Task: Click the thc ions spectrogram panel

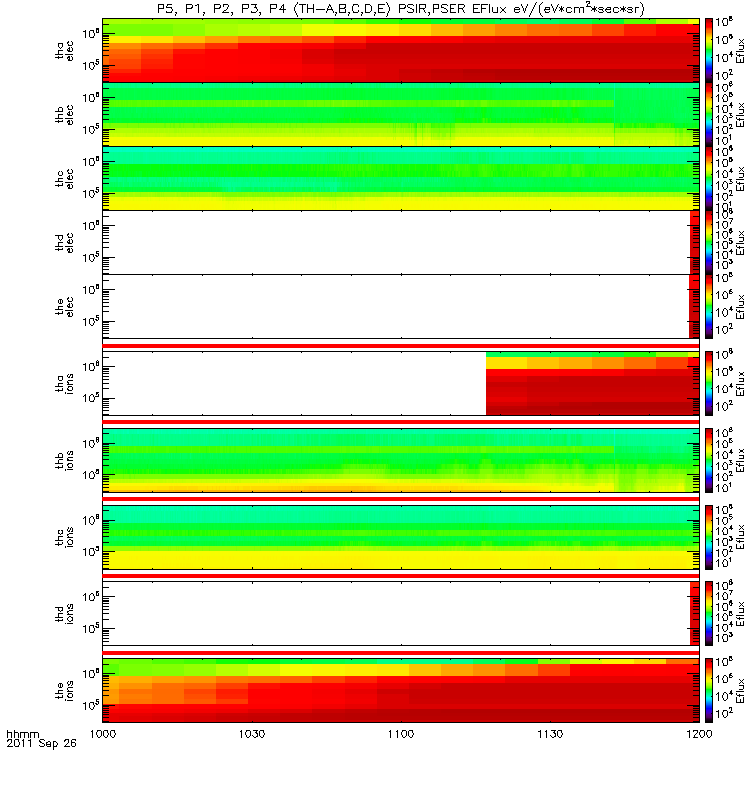Action: (401, 537)
